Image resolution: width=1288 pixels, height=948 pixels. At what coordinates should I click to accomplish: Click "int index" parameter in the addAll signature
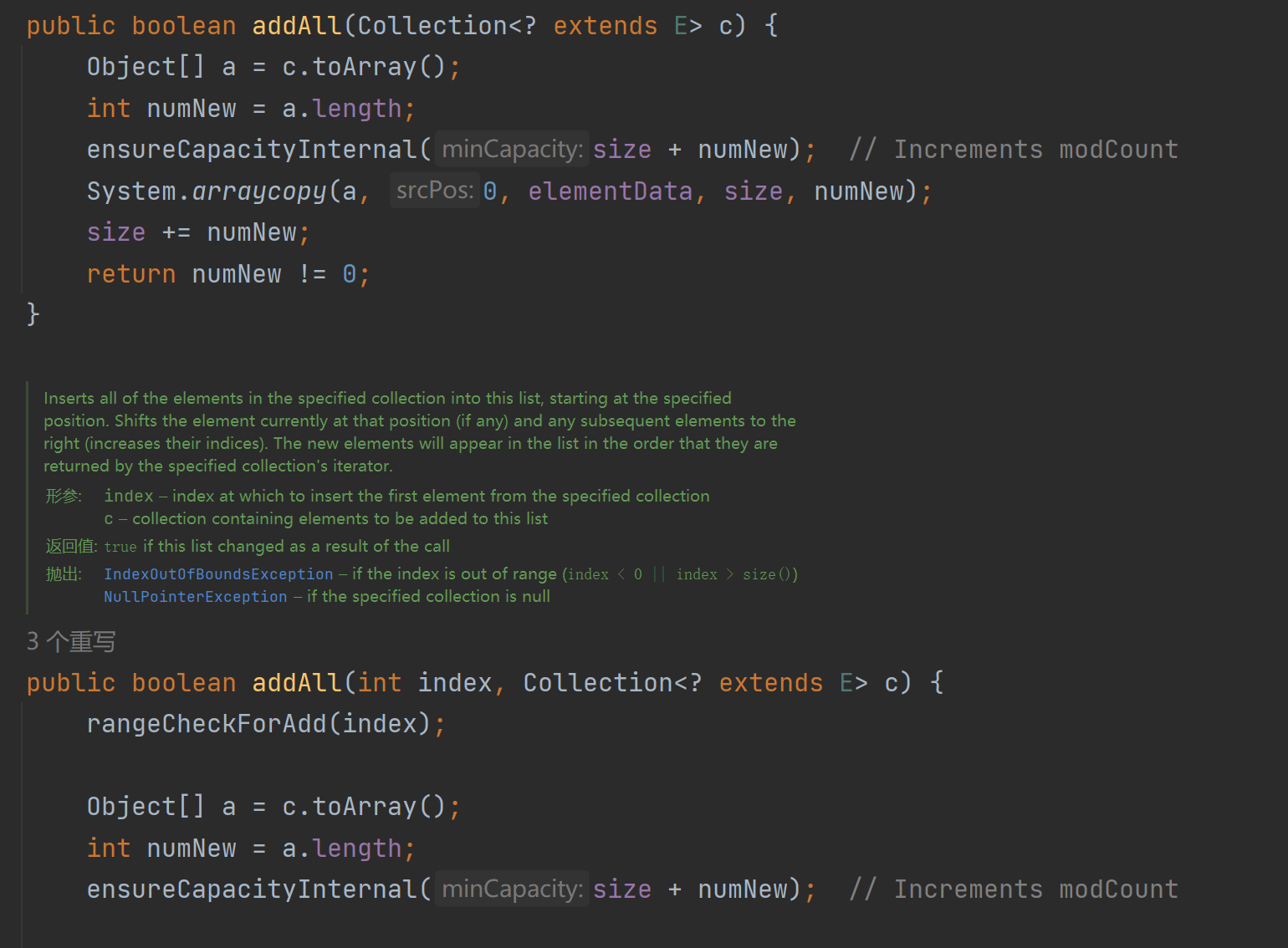(425, 683)
